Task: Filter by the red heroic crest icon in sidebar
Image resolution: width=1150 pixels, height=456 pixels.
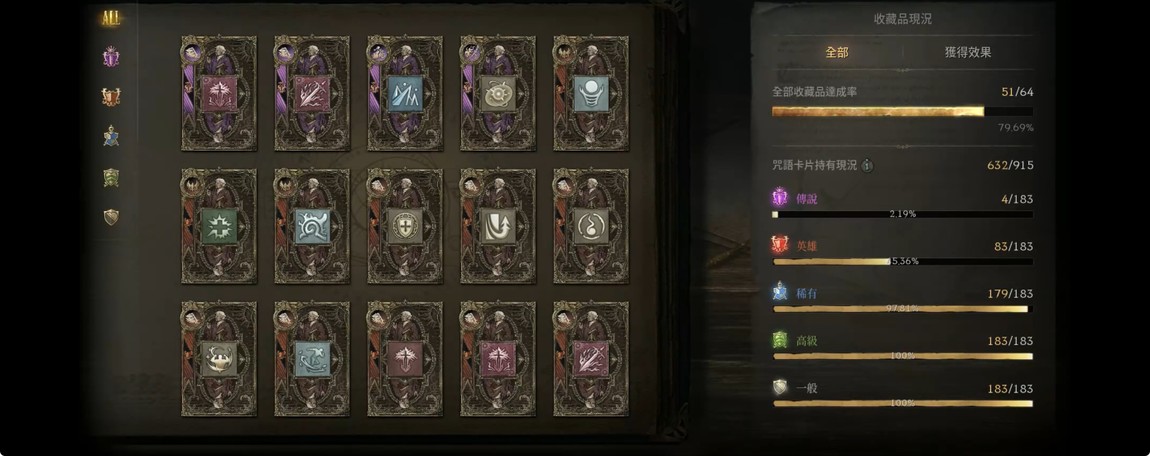Action: pyautogui.click(x=111, y=97)
